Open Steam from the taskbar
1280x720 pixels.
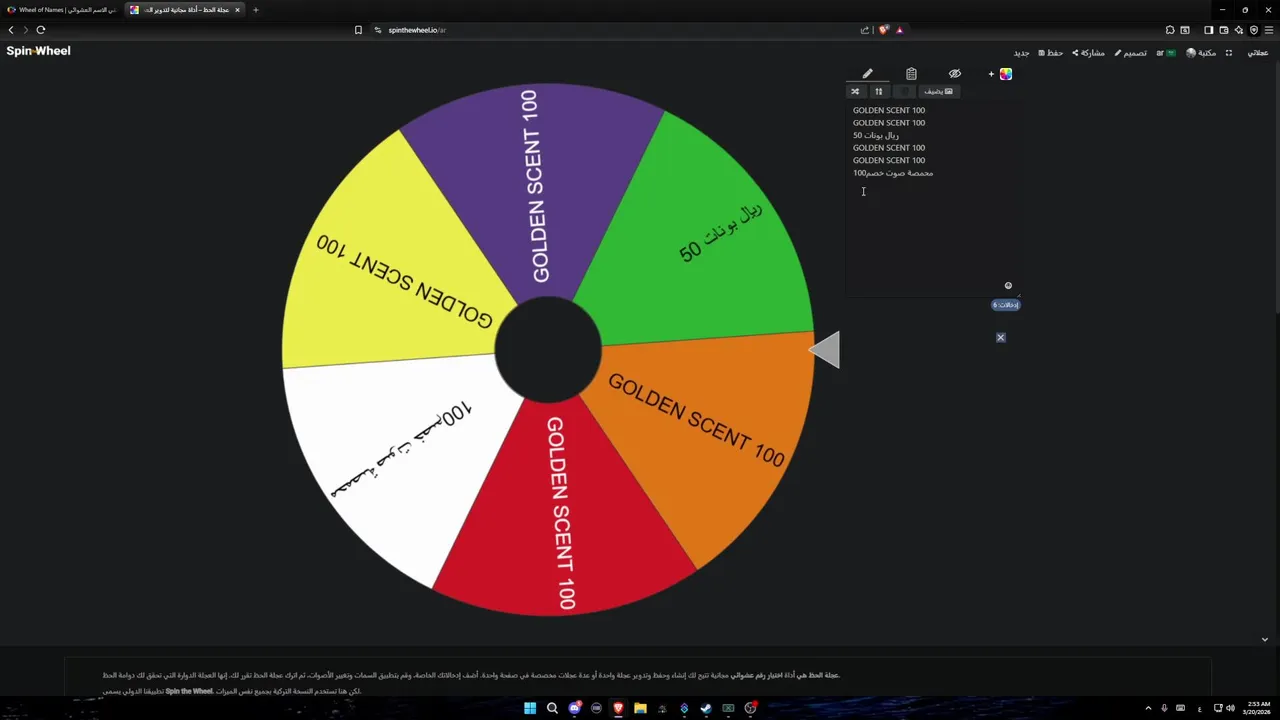coord(706,709)
